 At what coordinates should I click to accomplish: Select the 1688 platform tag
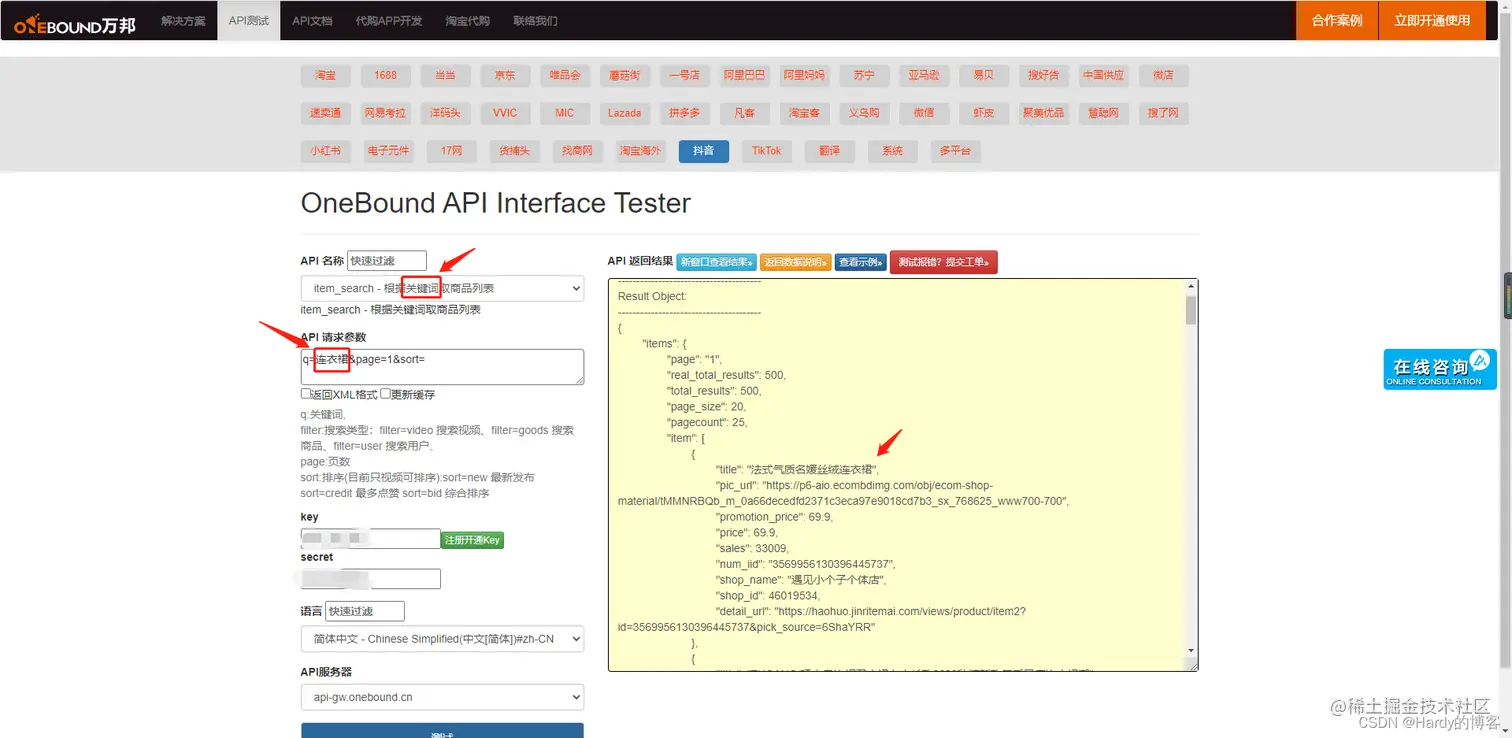pyautogui.click(x=385, y=75)
